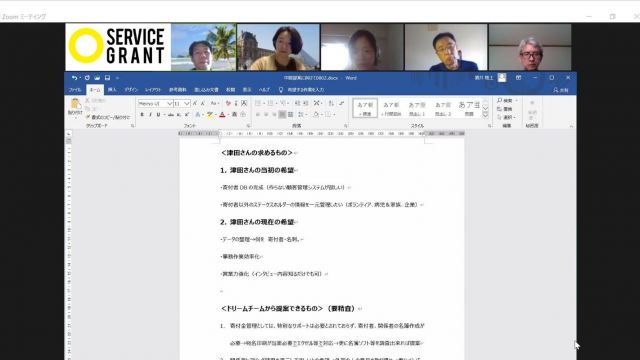This screenshot has width=640, height=360.
Task: Click the Undo icon in Word's quick access toolbar
Action: pos(74,78)
